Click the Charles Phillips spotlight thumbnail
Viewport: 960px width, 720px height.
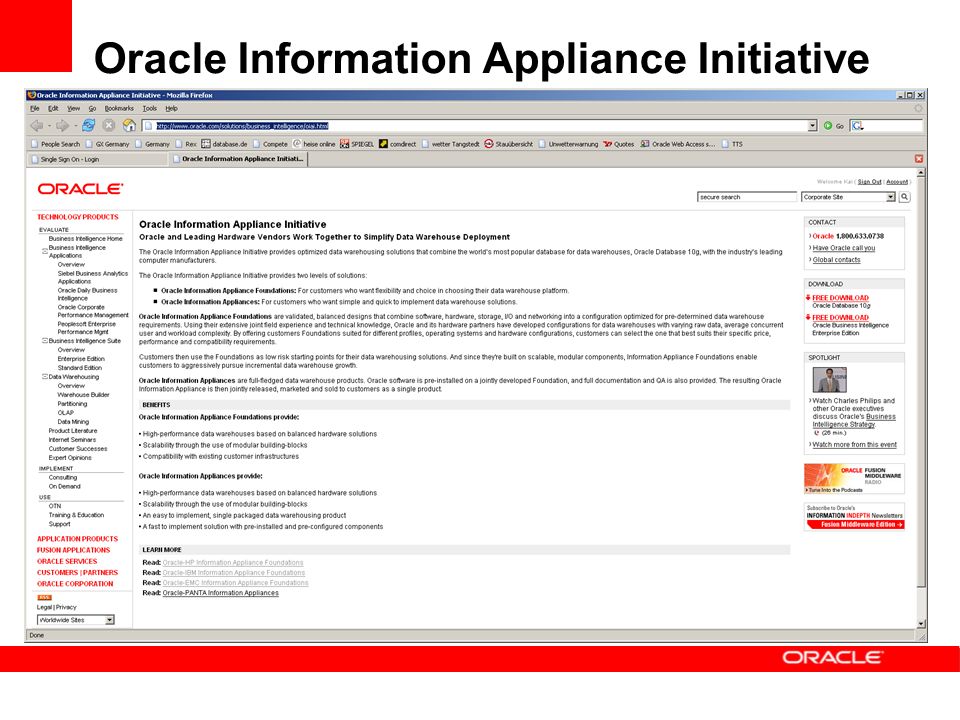[829, 380]
